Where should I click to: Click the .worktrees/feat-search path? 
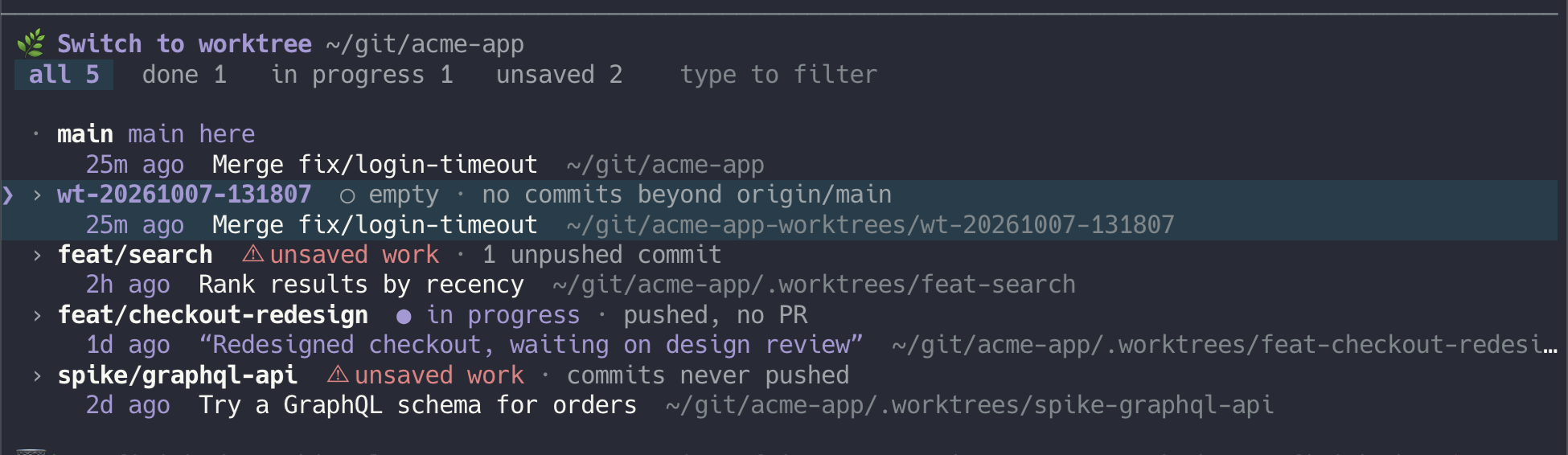click(x=814, y=285)
